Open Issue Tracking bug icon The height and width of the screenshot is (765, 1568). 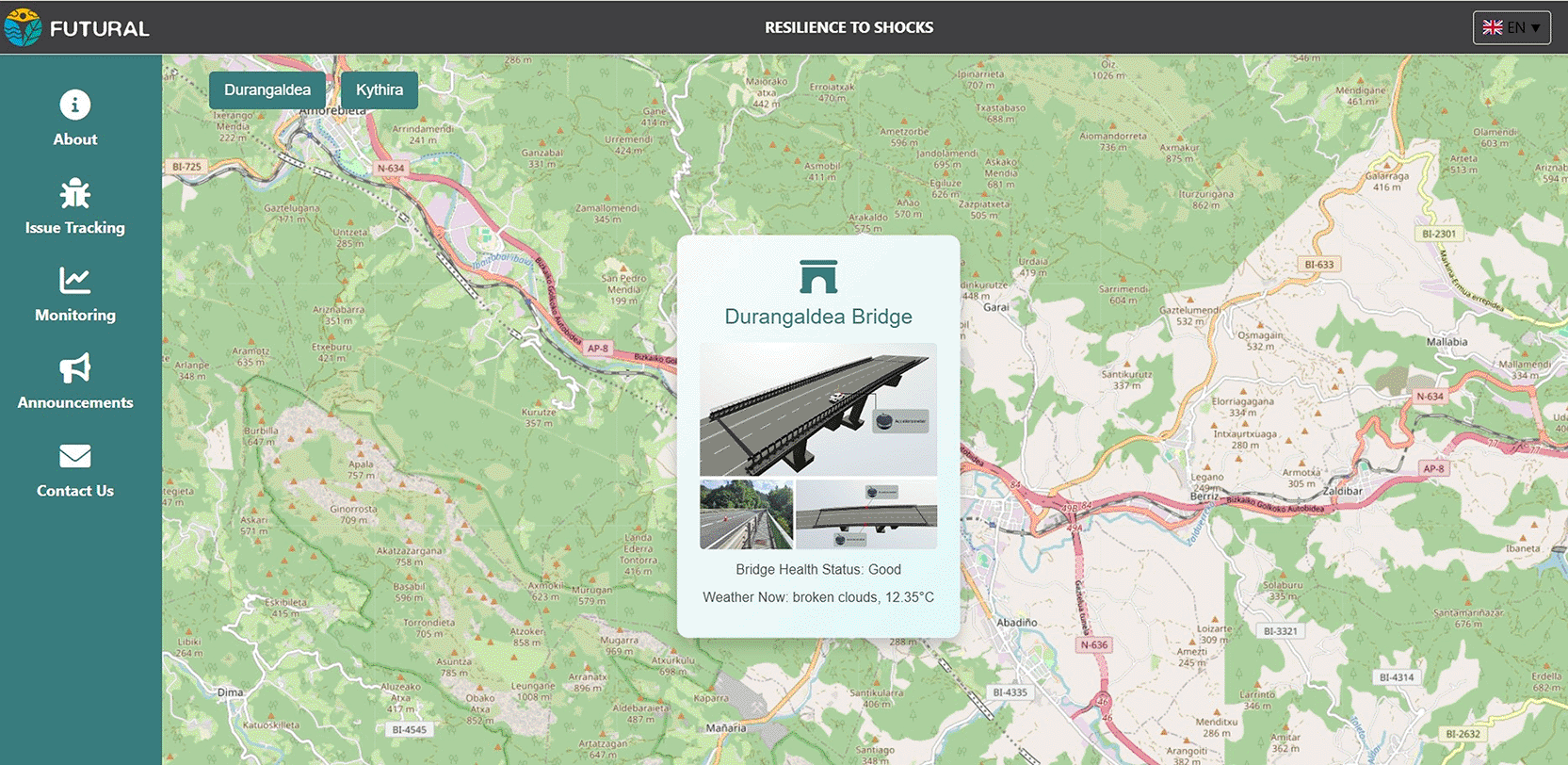pyautogui.click(x=75, y=193)
